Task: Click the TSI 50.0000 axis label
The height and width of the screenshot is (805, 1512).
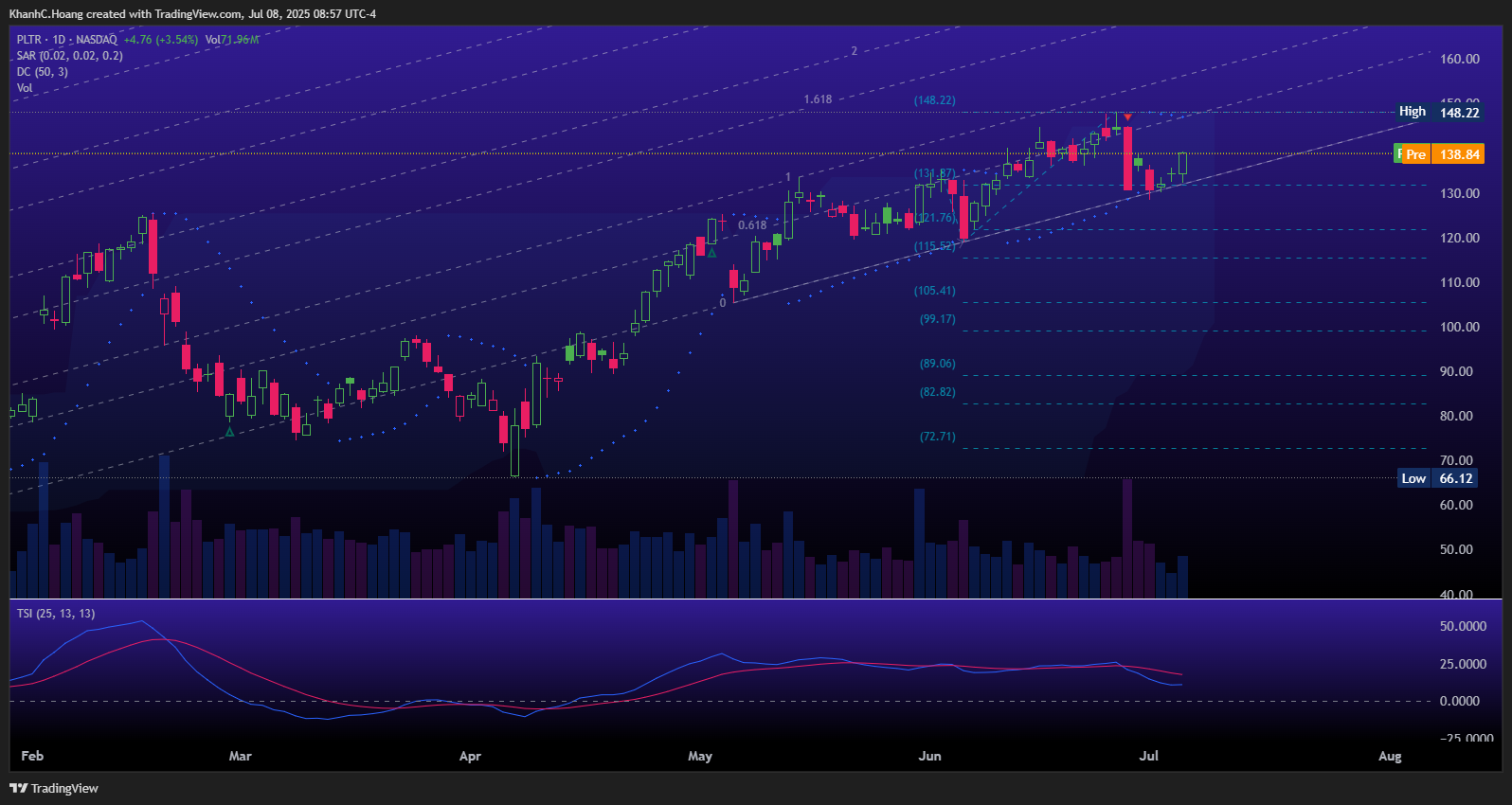Action: [1463, 626]
